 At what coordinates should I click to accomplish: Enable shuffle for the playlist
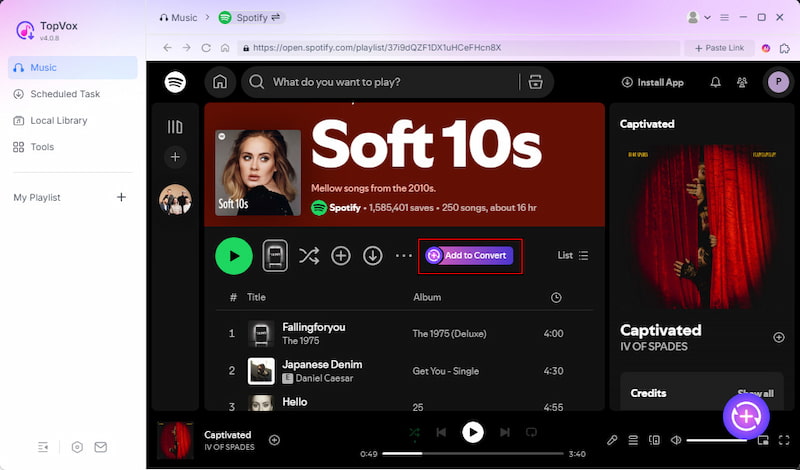309,255
